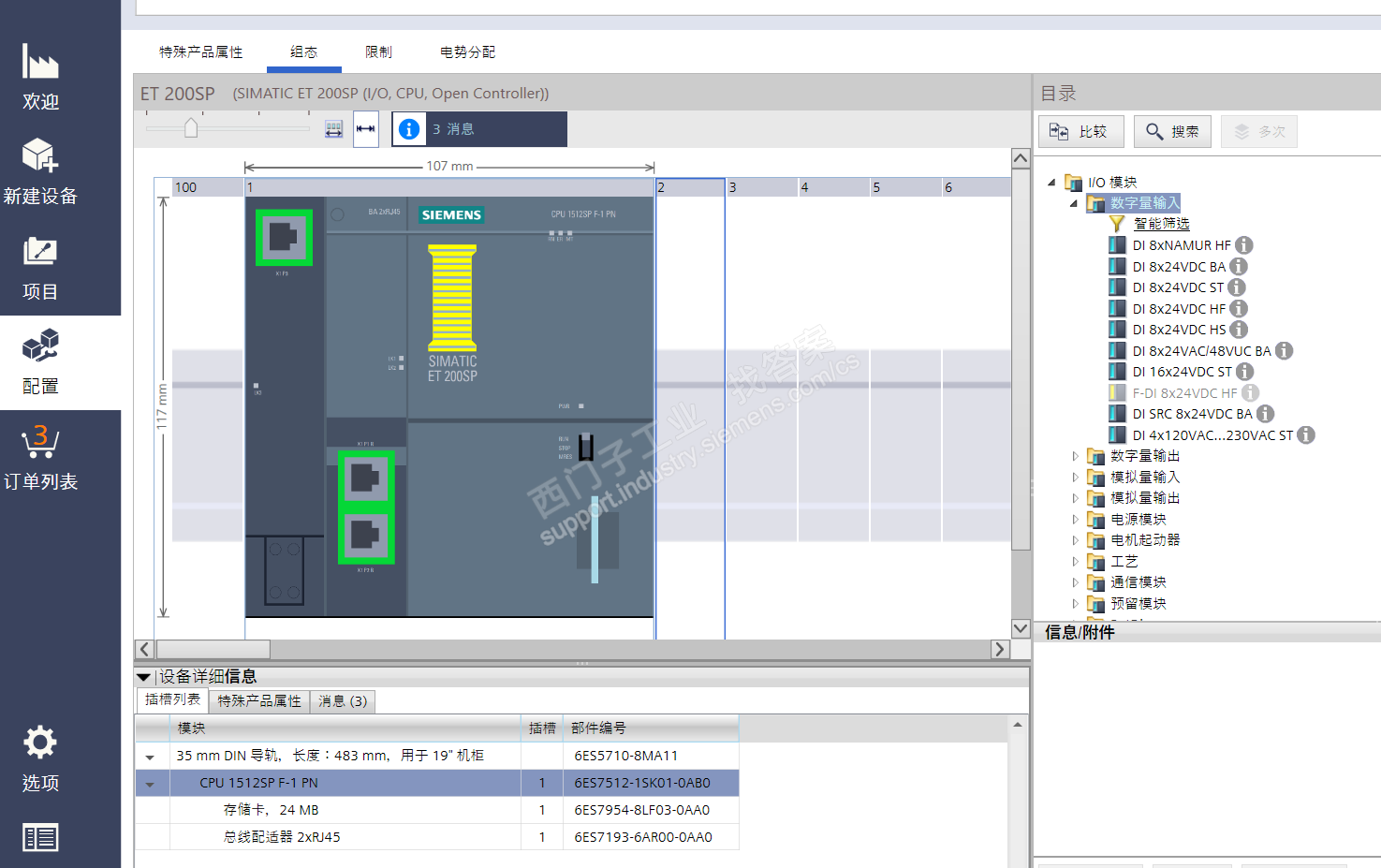Click the module icon of DI 8x24VDC HS

coord(1117,330)
